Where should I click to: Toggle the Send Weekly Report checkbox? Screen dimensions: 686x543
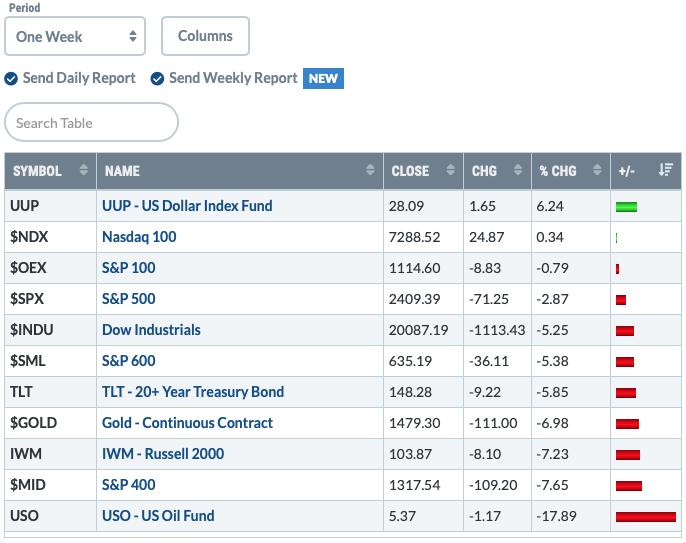coord(157,79)
